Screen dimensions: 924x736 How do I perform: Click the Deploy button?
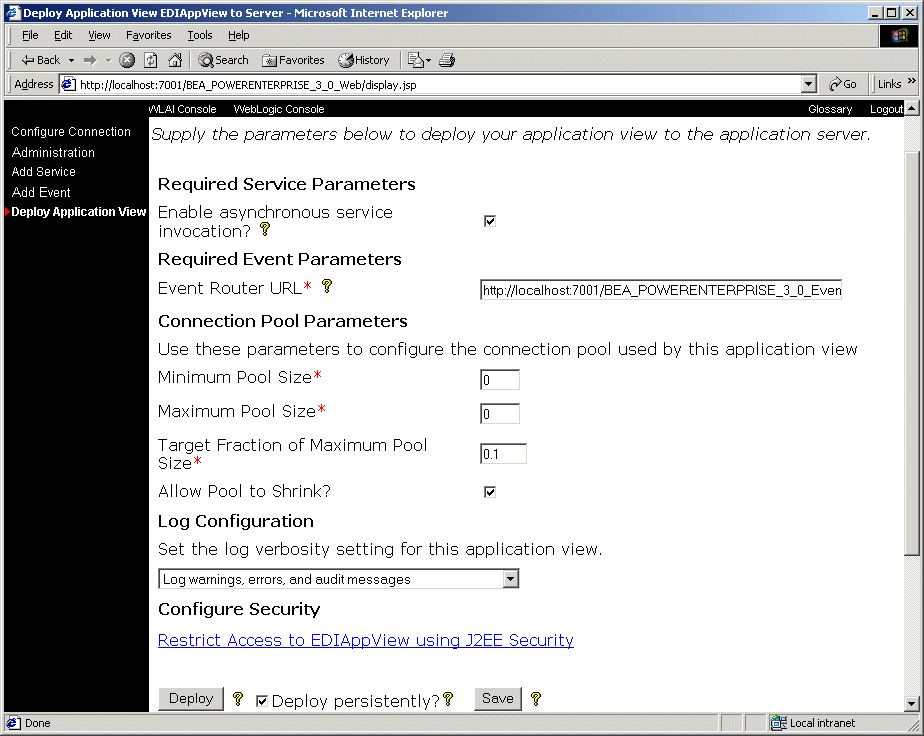pyautogui.click(x=191, y=698)
